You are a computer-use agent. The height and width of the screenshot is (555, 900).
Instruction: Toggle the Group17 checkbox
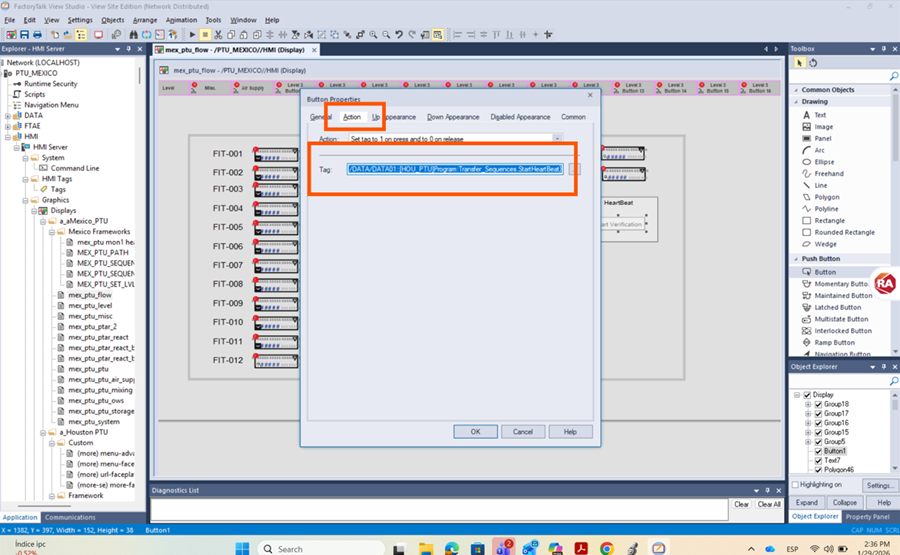(818, 413)
